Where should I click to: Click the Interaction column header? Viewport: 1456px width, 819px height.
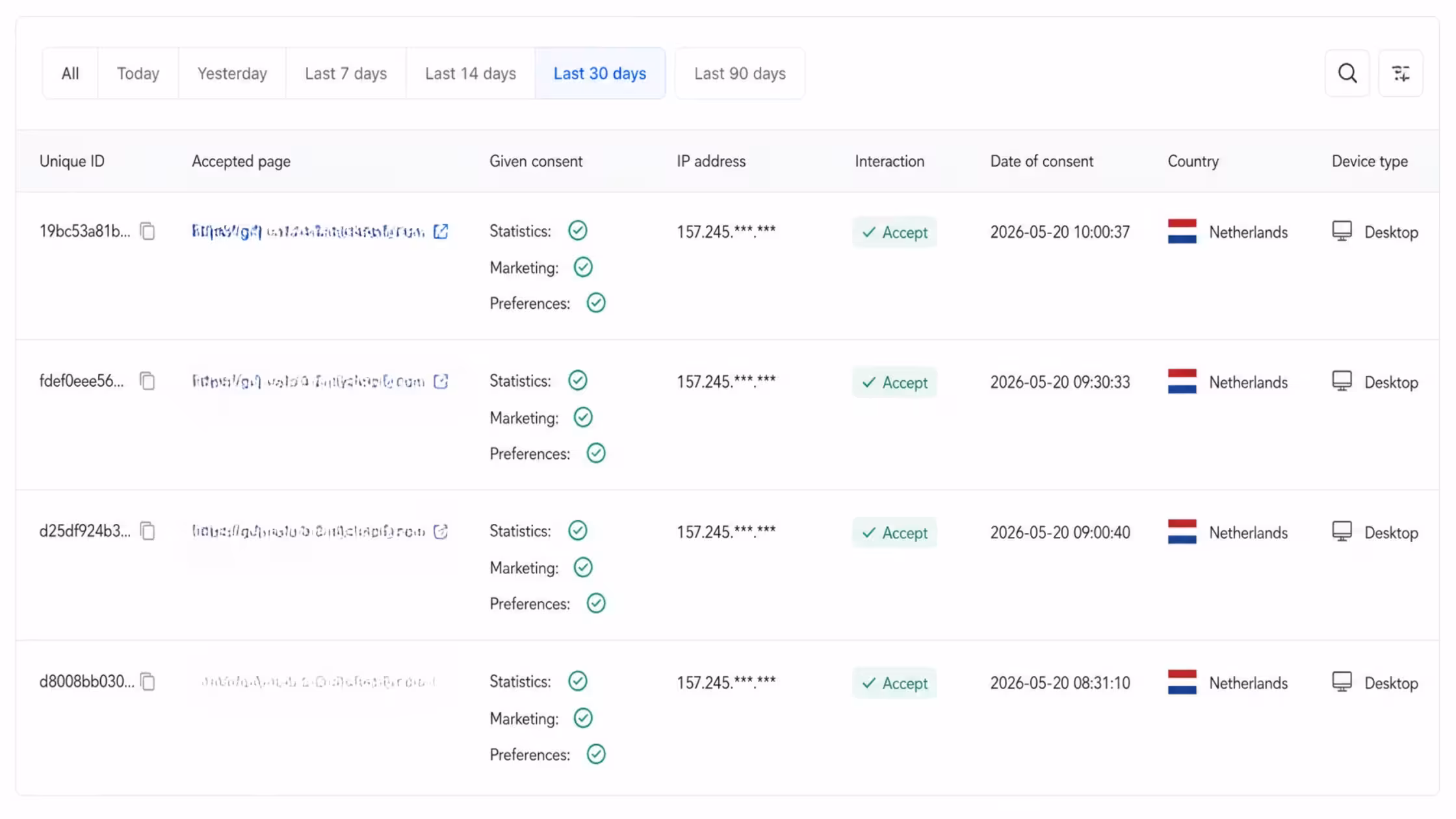[x=889, y=161]
